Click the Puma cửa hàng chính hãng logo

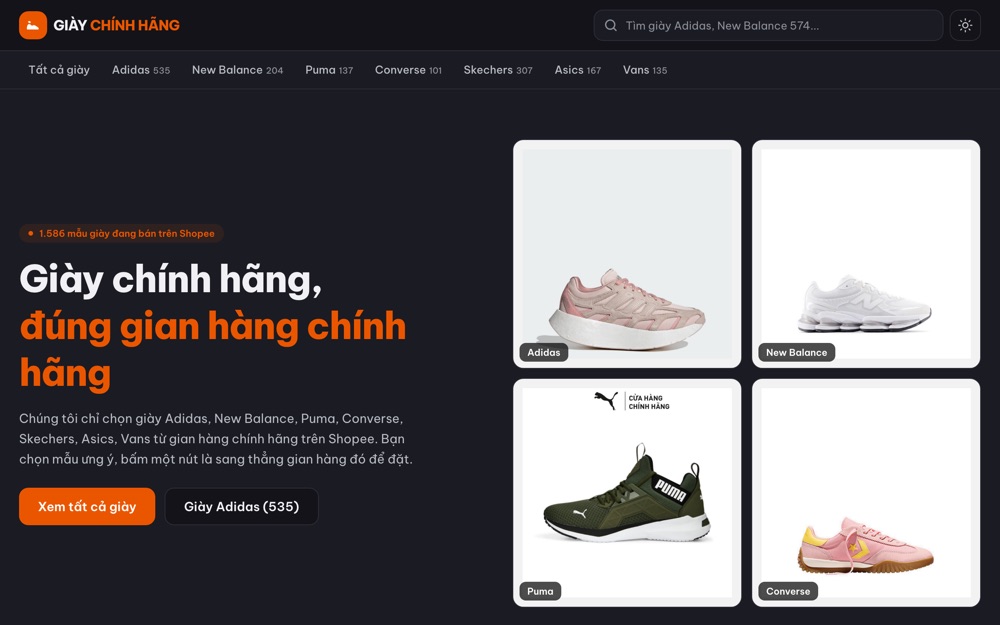pyautogui.click(x=631, y=401)
